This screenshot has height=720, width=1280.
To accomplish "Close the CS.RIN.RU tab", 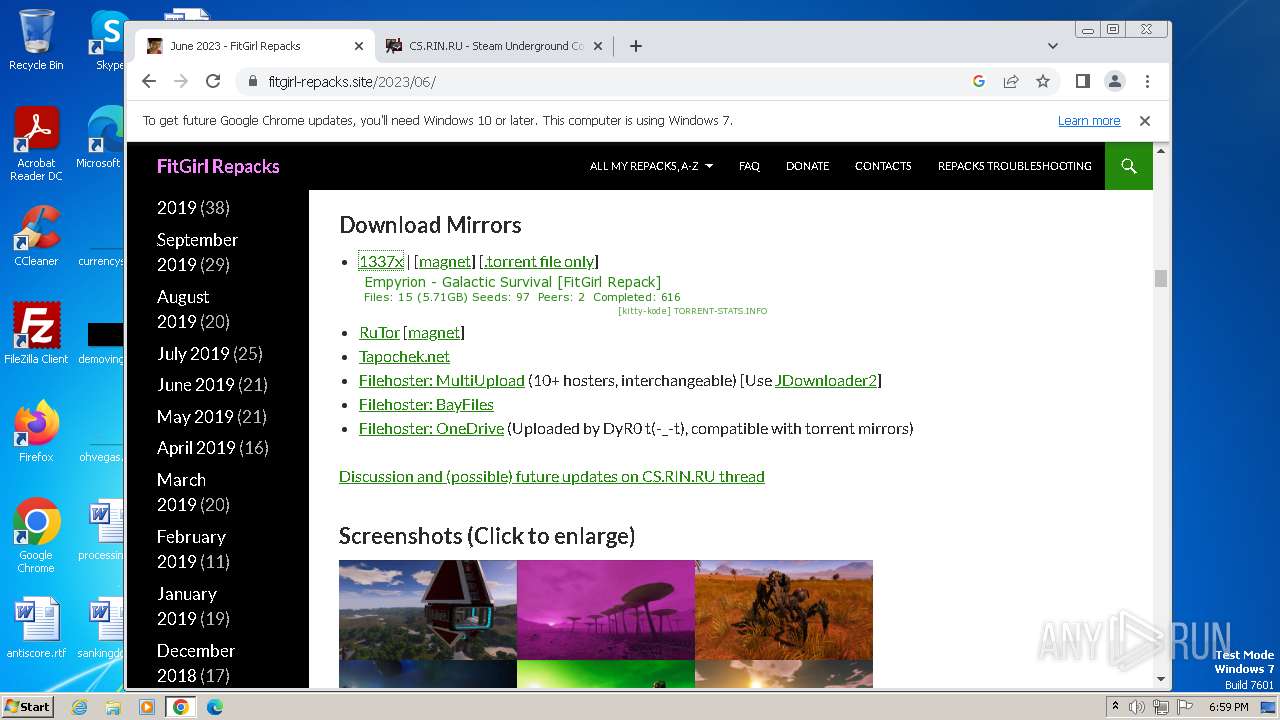I will tap(598, 46).
